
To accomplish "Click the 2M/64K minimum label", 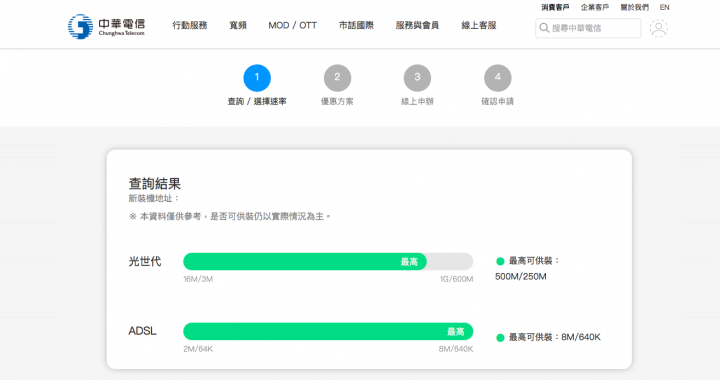I will click(198, 349).
